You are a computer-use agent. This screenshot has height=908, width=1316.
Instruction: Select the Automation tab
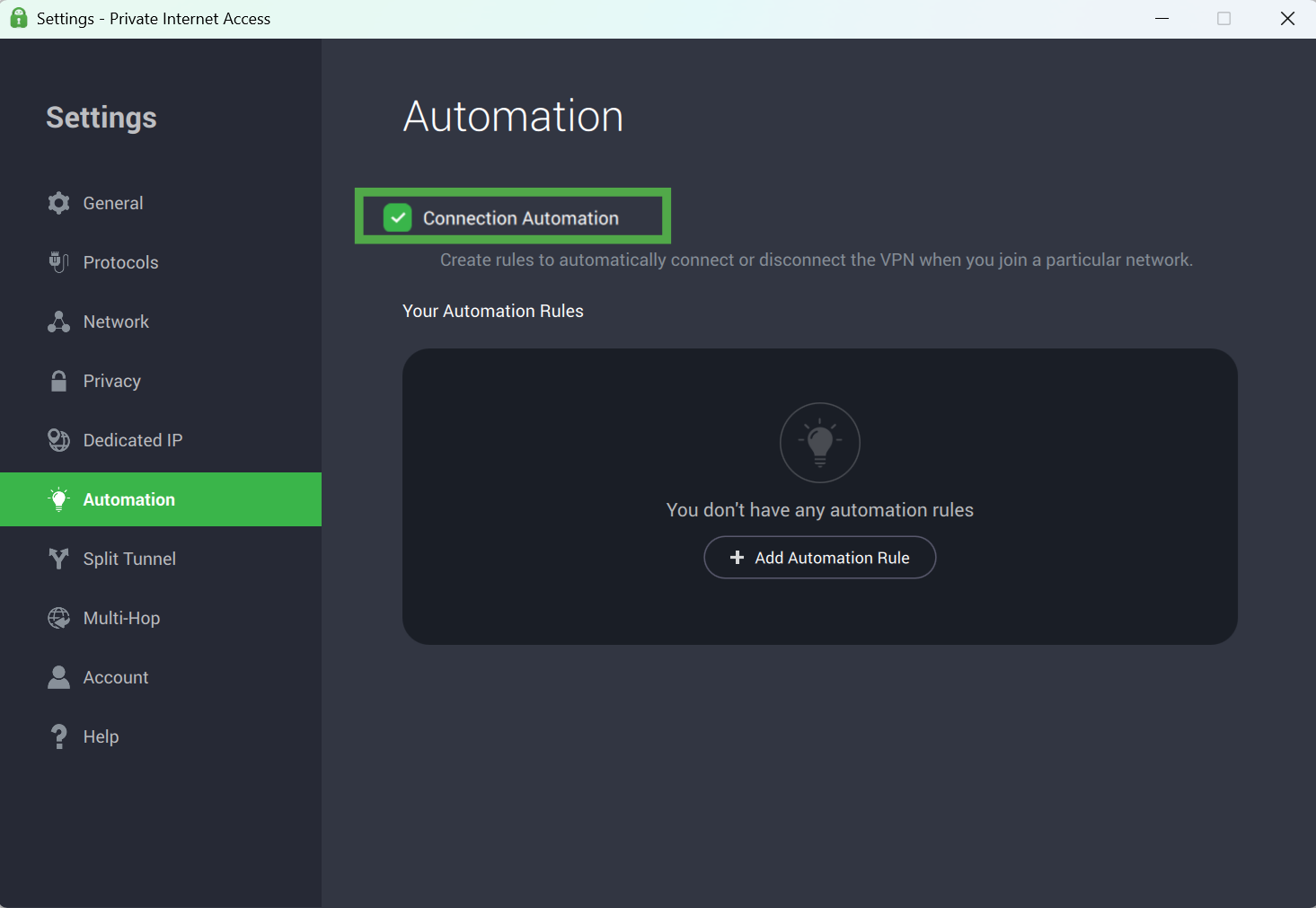(161, 499)
